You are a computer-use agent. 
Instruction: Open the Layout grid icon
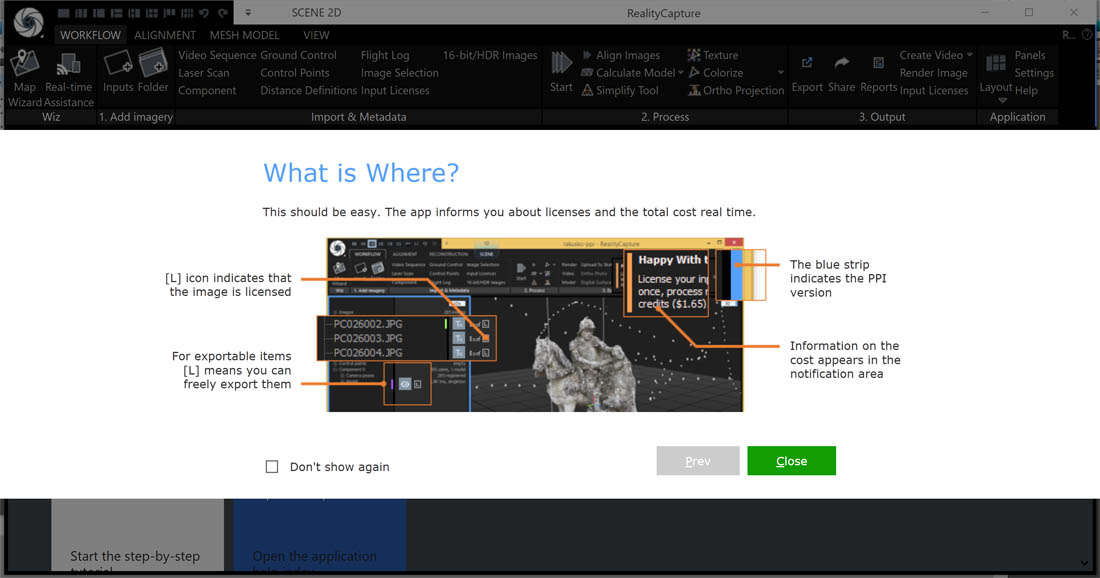995,65
